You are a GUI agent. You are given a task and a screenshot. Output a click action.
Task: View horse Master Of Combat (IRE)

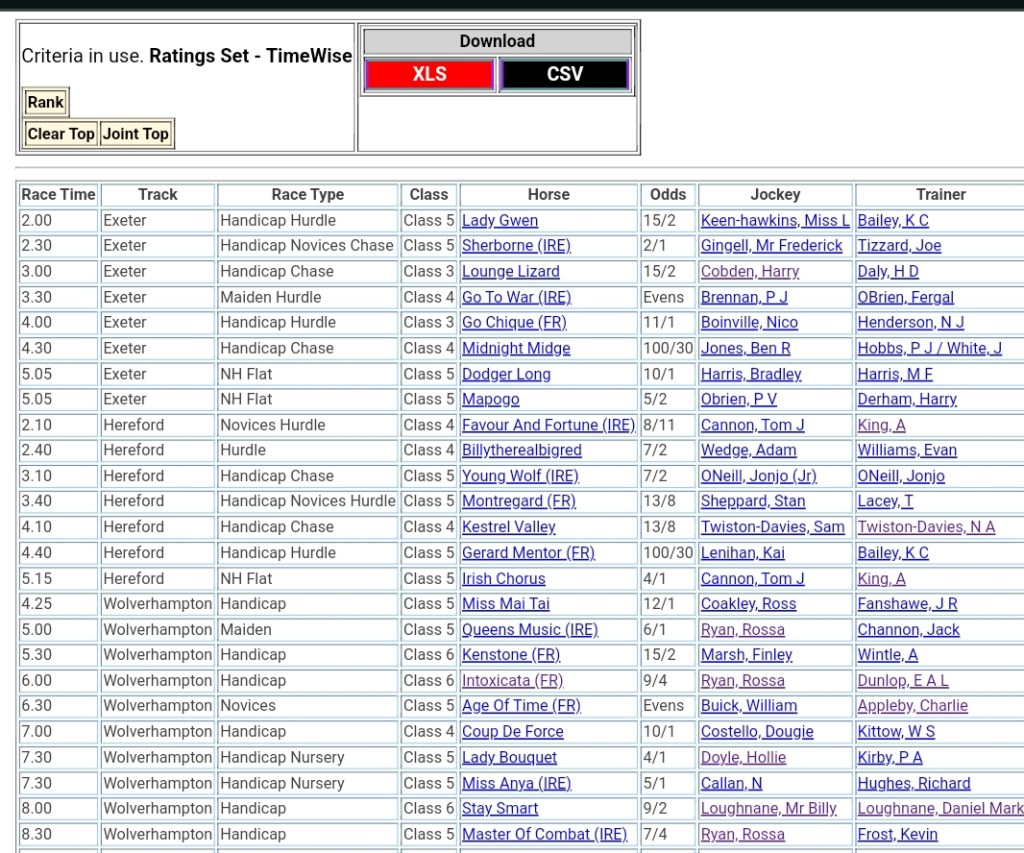point(544,834)
